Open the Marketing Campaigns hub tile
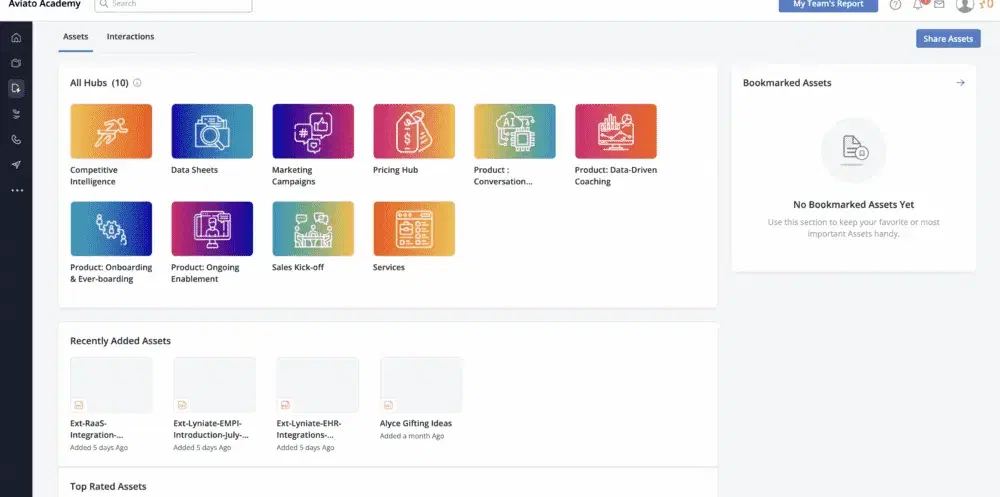 pos(313,131)
